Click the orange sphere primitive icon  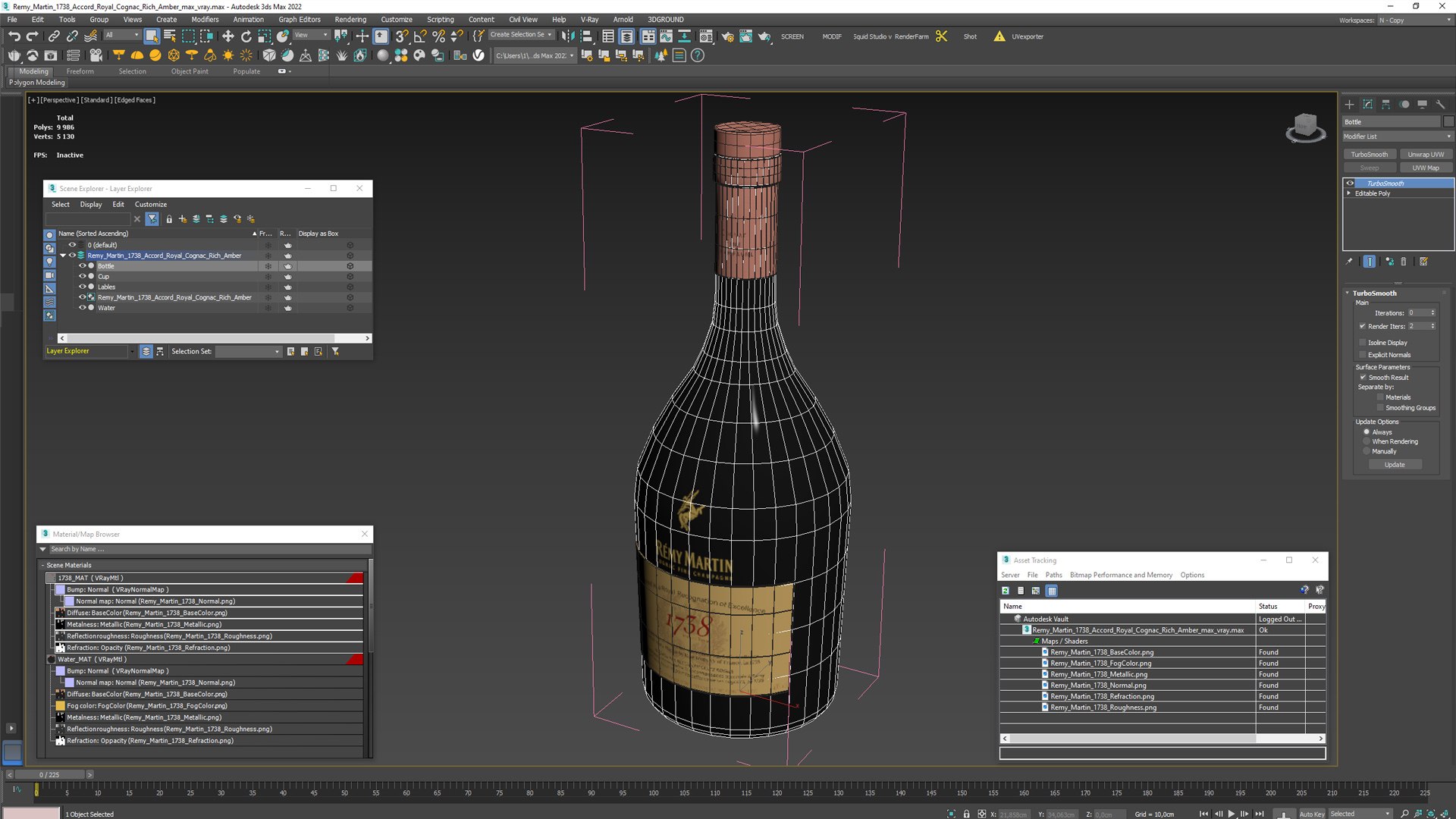(155, 55)
